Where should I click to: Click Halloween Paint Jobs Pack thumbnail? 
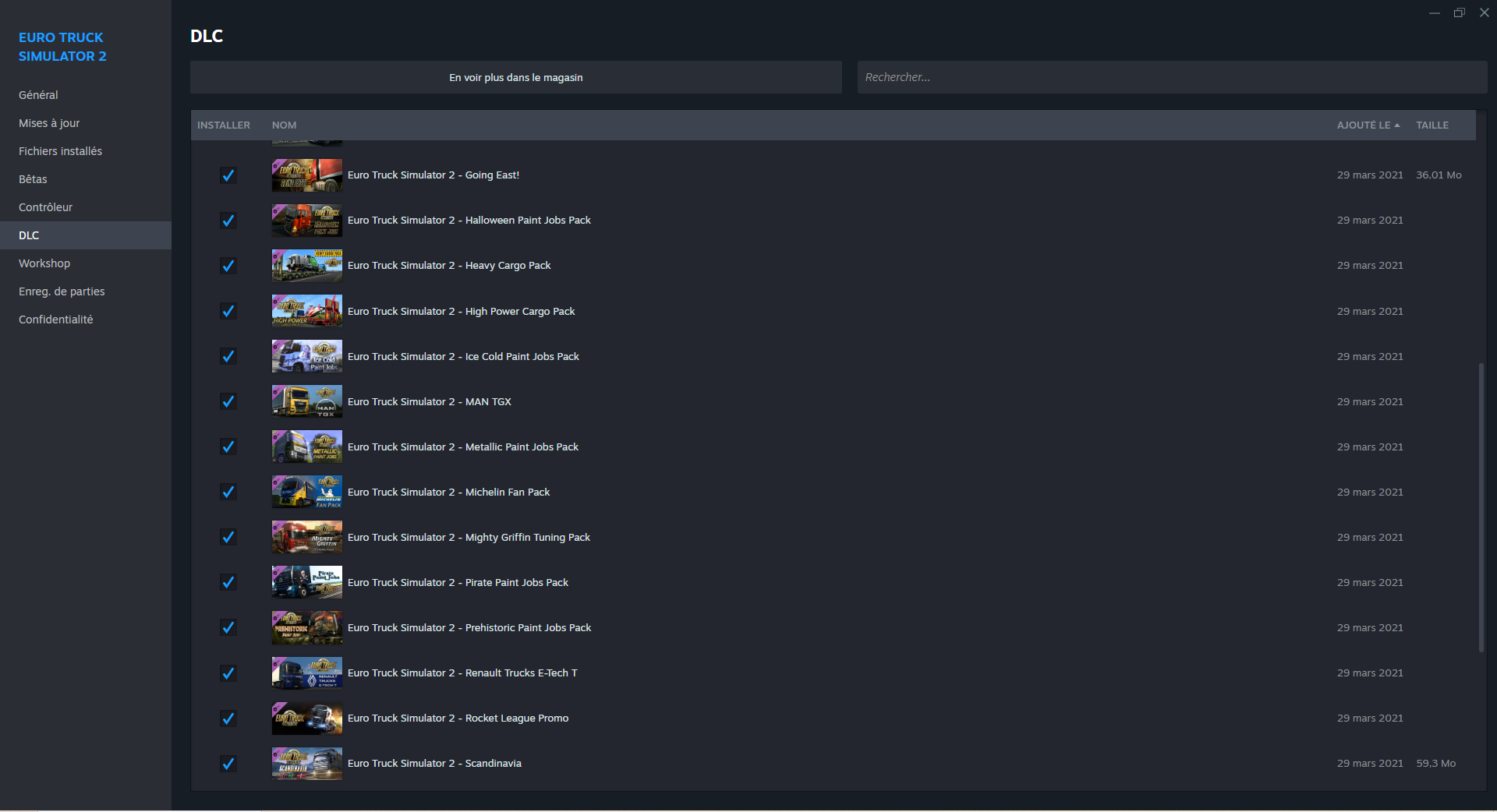tap(307, 221)
